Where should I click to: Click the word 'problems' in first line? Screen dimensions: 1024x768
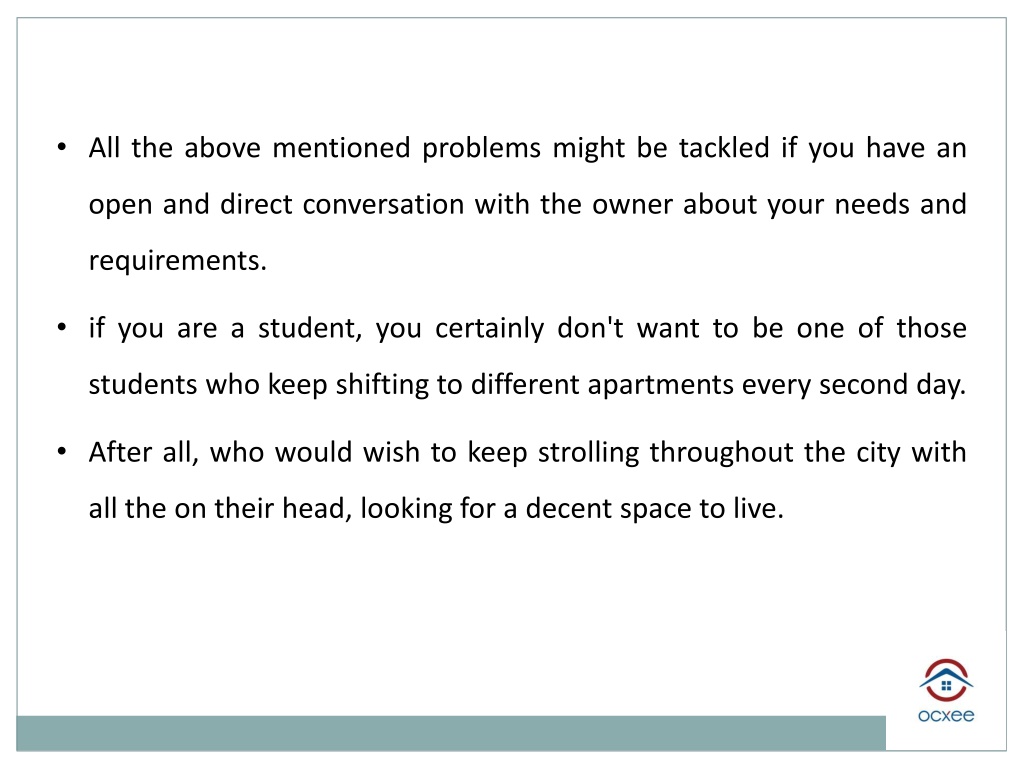pos(481,149)
